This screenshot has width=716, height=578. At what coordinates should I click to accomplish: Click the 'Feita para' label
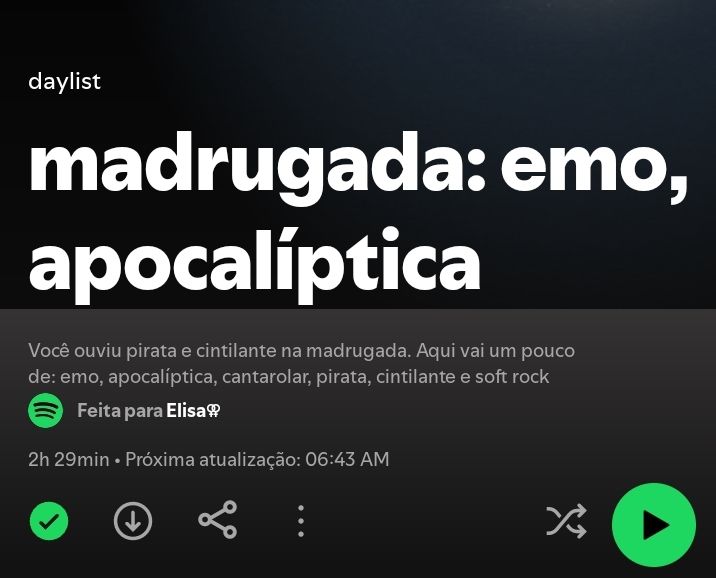(x=120, y=410)
